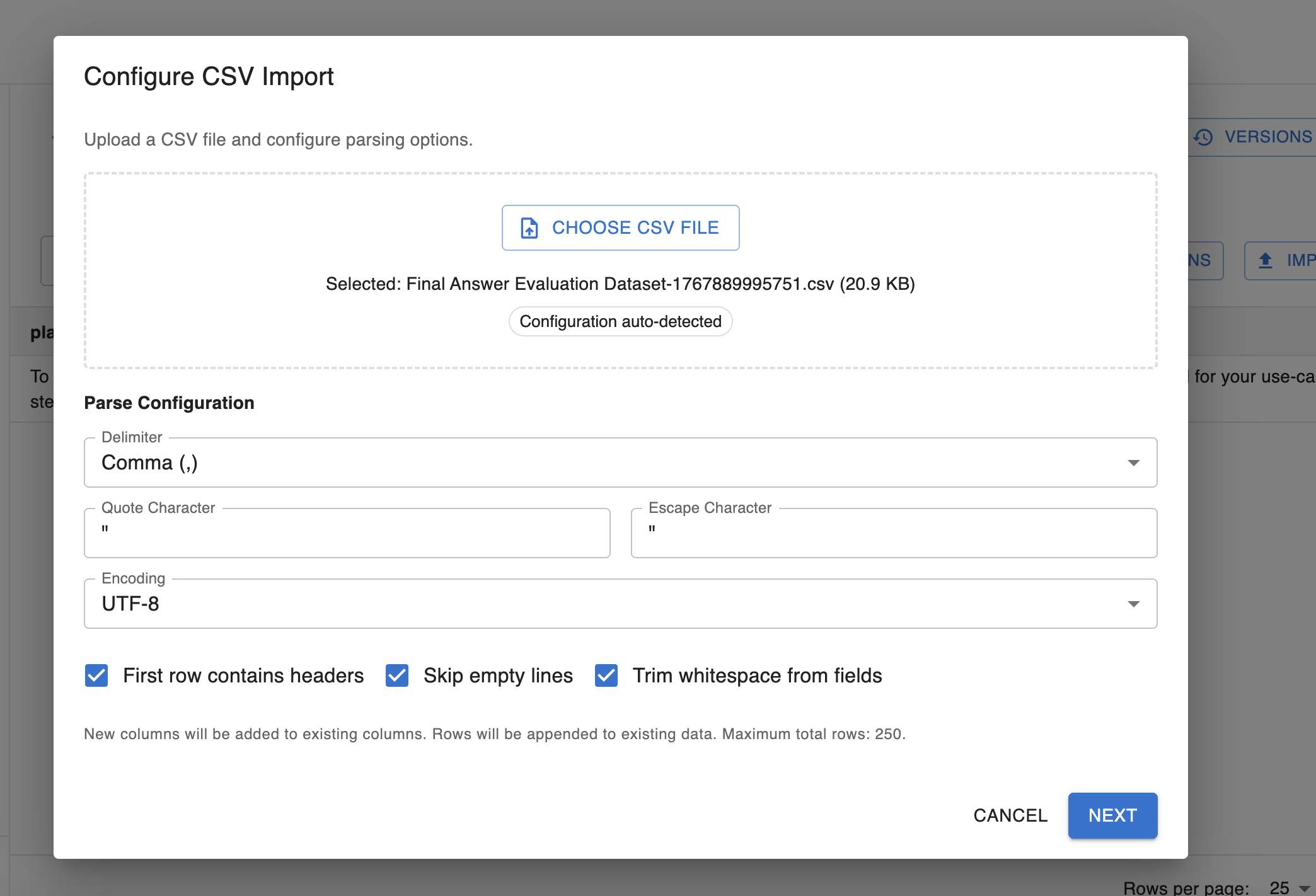Click the selected CSV filename text
The image size is (1316, 896).
(620, 284)
